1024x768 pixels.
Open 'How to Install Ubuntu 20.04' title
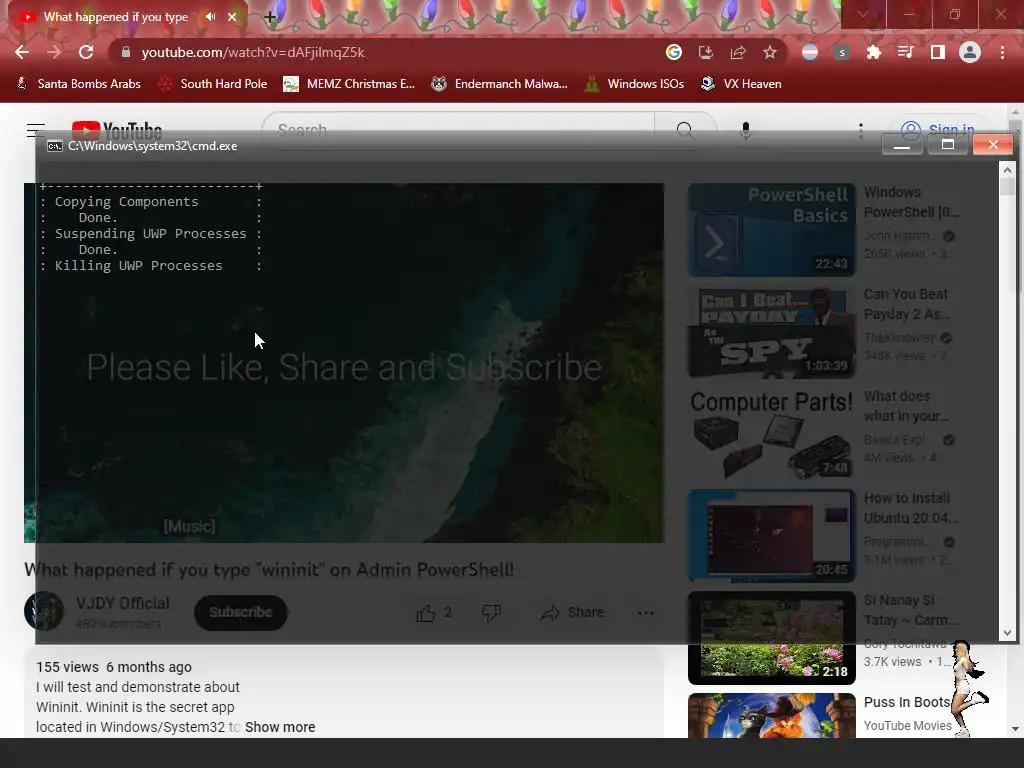[911, 508]
